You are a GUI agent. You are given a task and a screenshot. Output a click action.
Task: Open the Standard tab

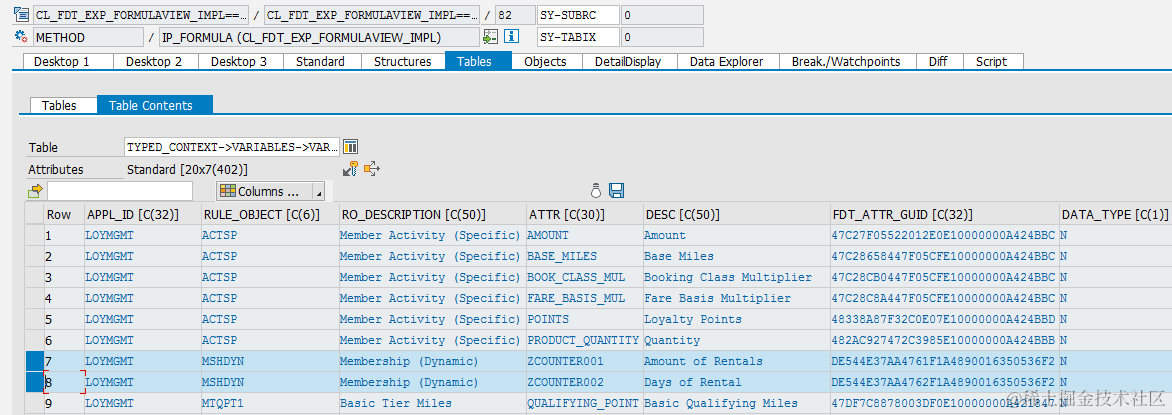(x=321, y=61)
